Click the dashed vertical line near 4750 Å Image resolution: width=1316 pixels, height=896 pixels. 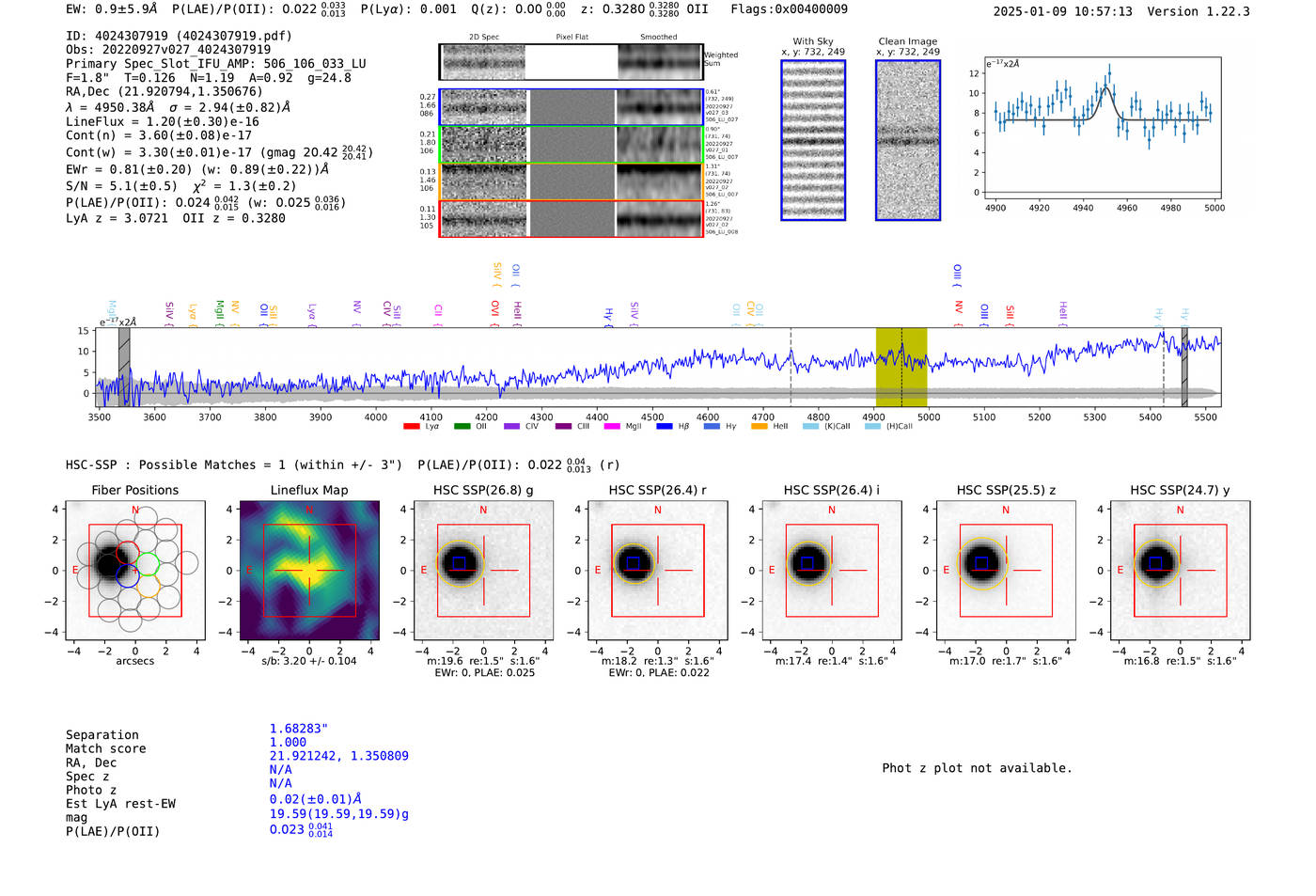click(791, 367)
